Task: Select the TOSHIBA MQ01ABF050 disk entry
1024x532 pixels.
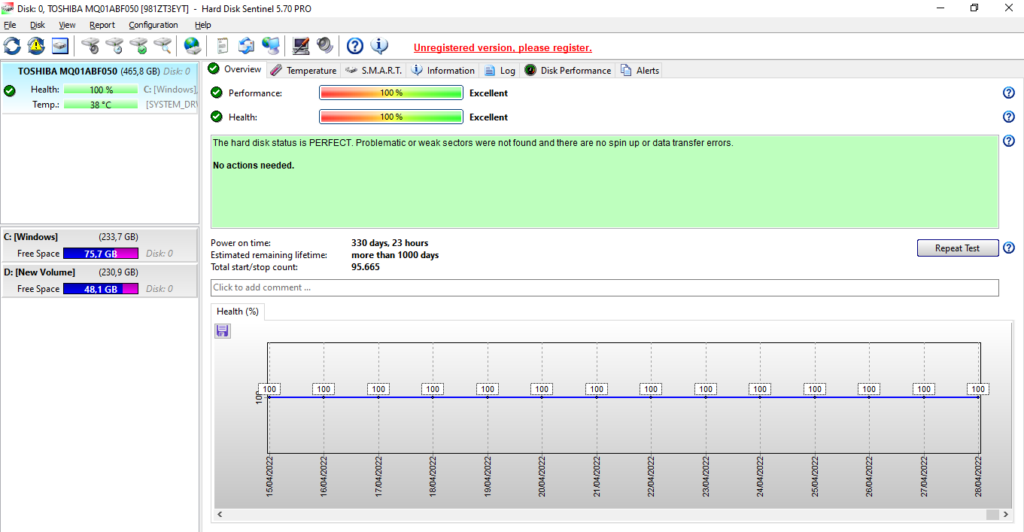Action: coord(100,87)
